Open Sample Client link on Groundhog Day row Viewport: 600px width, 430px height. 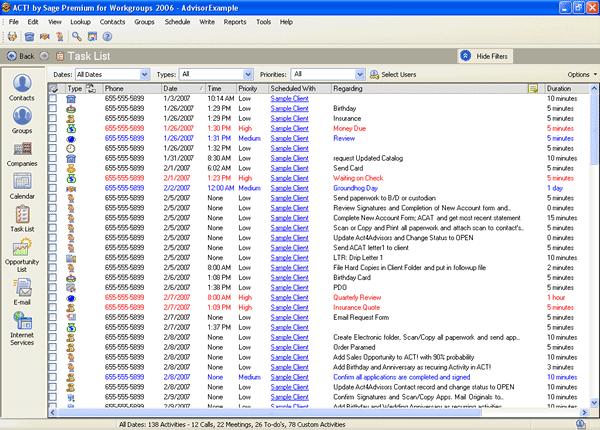(290, 188)
